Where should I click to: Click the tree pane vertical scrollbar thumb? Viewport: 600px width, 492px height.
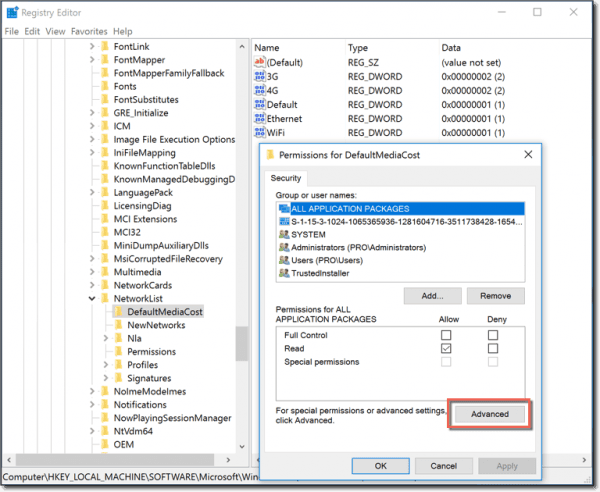pos(241,343)
